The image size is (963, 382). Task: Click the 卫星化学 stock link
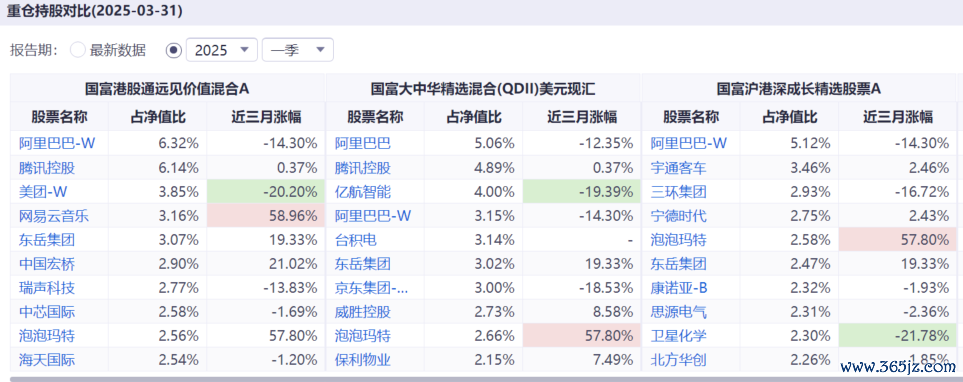[x=679, y=336]
